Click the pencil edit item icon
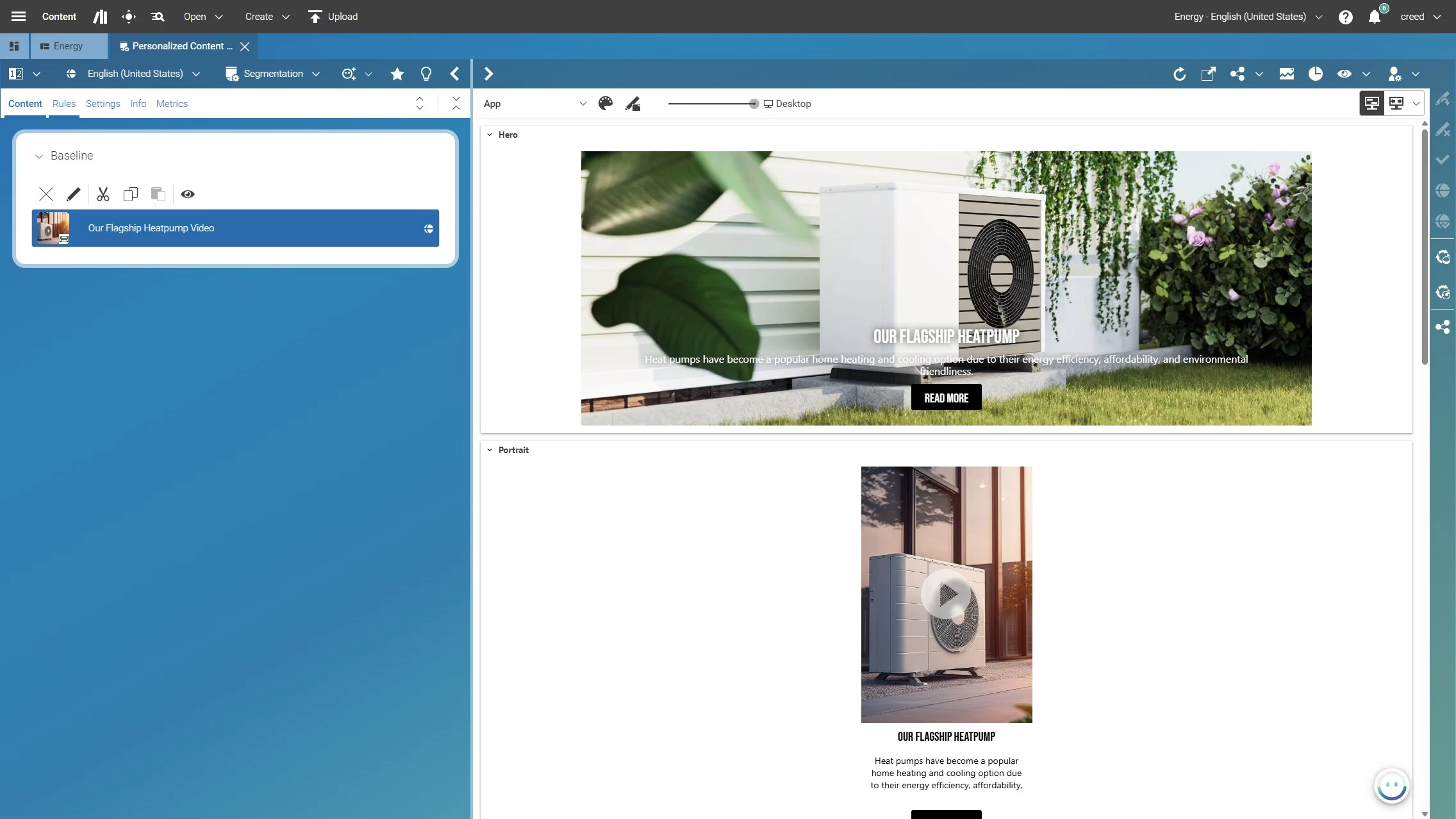This screenshot has width=1456, height=819. click(x=73, y=194)
